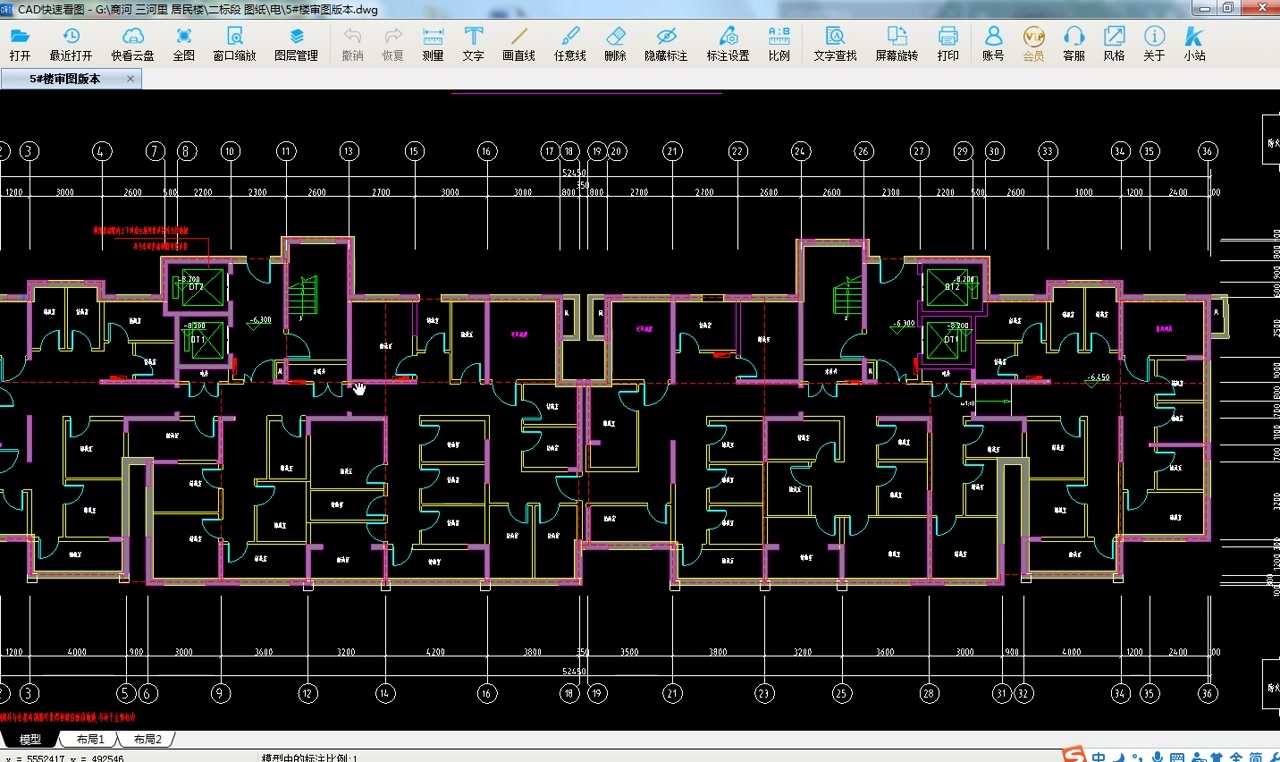Click axis bubble 22 in the top grid row

[x=737, y=151]
